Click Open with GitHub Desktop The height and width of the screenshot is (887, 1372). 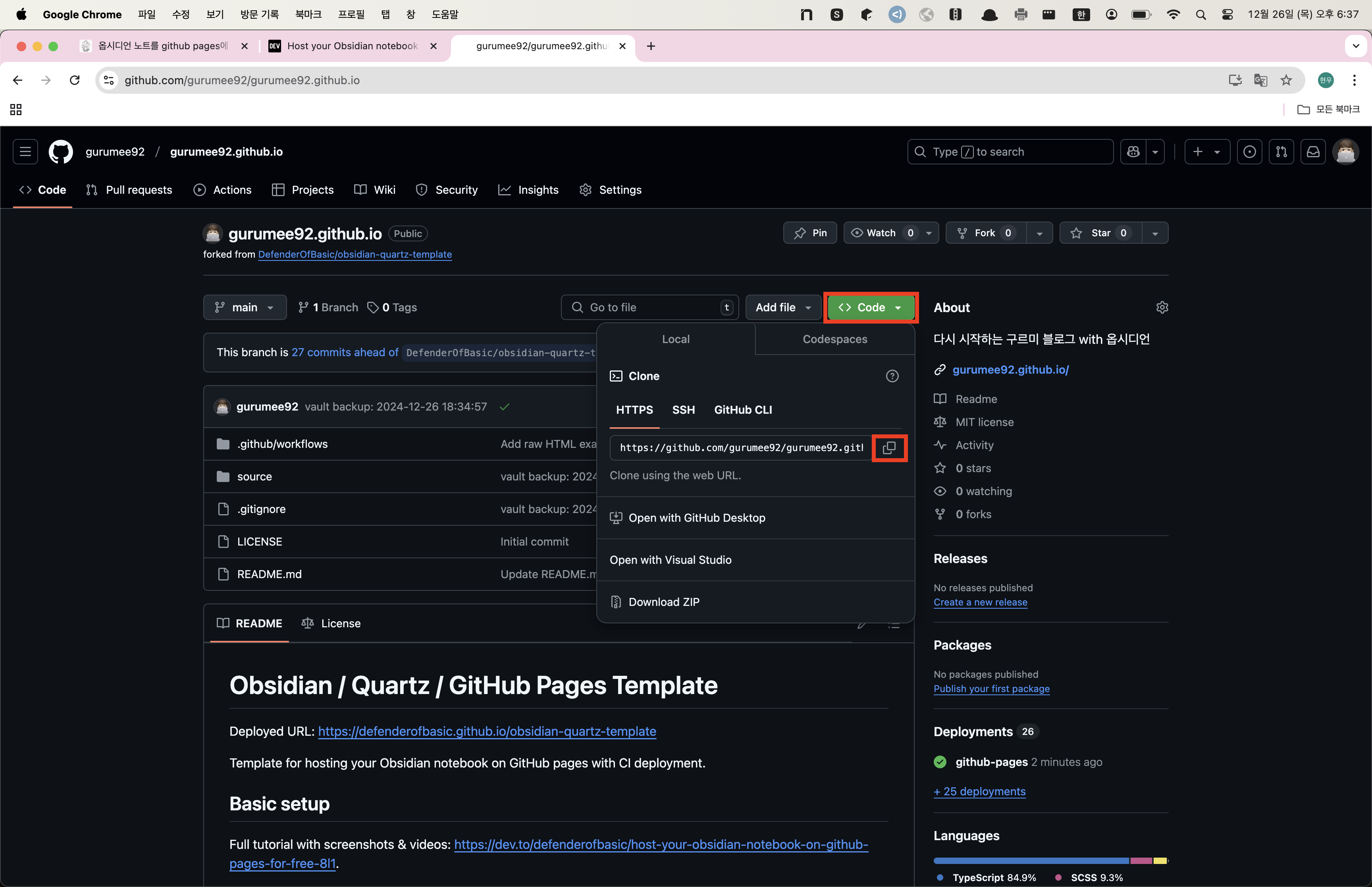tap(755, 518)
